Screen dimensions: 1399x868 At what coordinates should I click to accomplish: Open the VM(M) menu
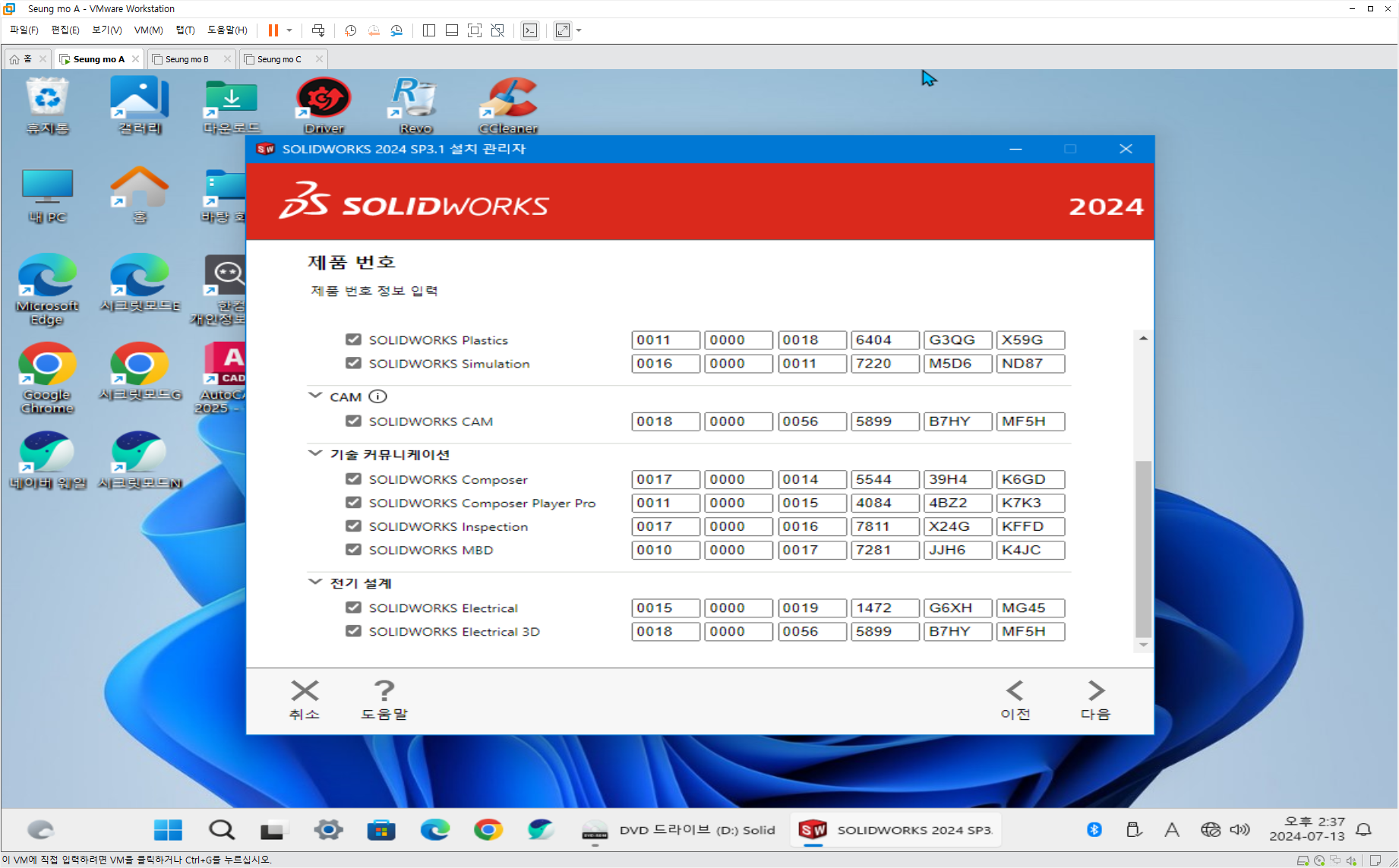149,30
